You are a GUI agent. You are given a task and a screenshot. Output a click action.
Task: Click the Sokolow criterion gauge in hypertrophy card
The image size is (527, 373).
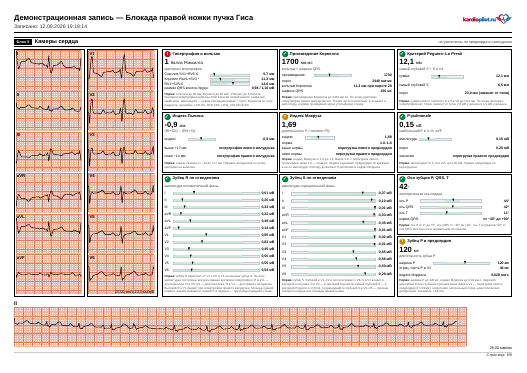click(x=230, y=75)
